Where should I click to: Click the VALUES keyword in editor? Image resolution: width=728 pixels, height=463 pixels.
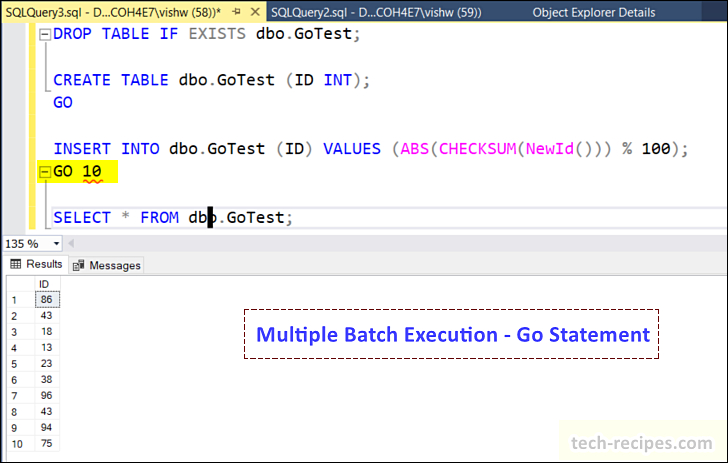[x=352, y=149]
